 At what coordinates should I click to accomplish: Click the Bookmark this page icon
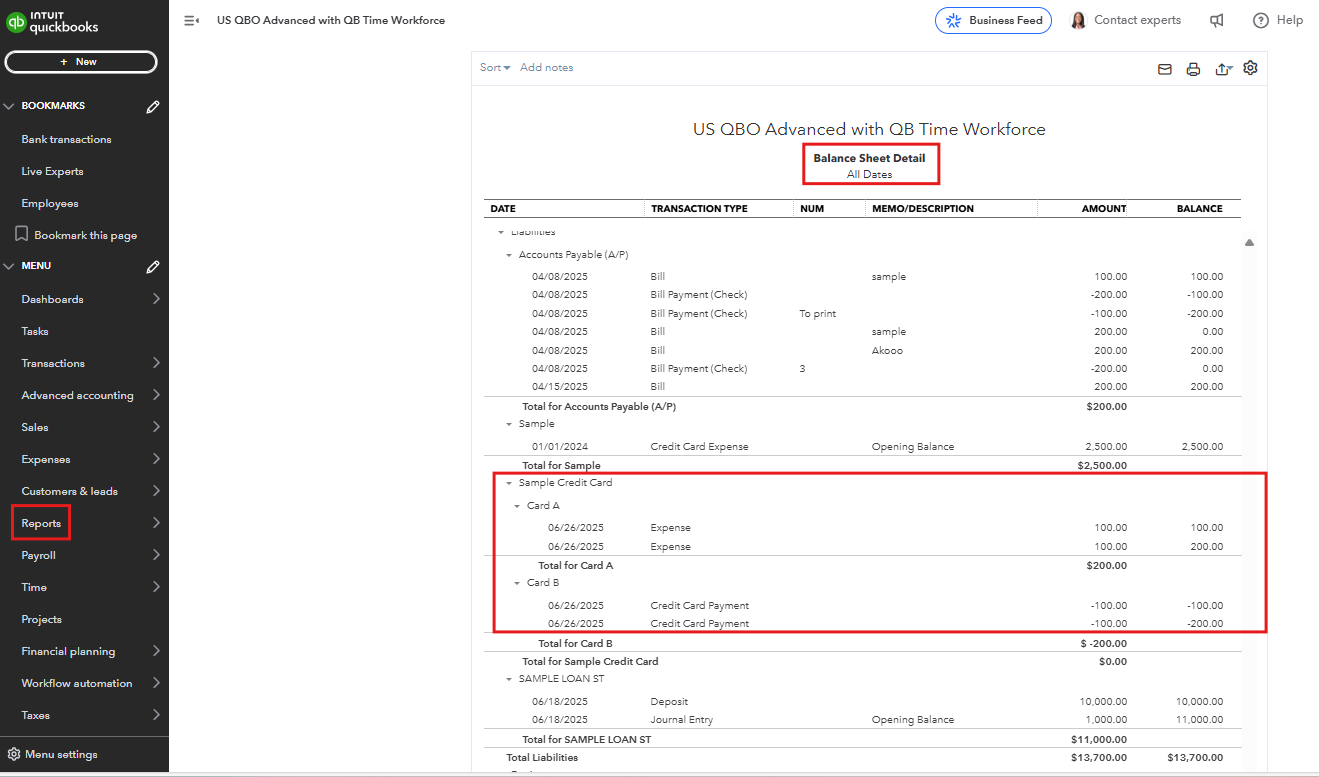22,234
